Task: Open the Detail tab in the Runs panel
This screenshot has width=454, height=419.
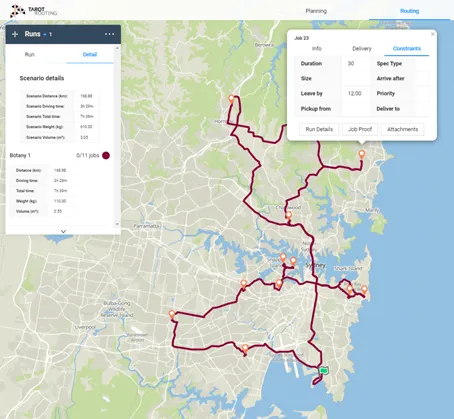Action: pyautogui.click(x=90, y=54)
